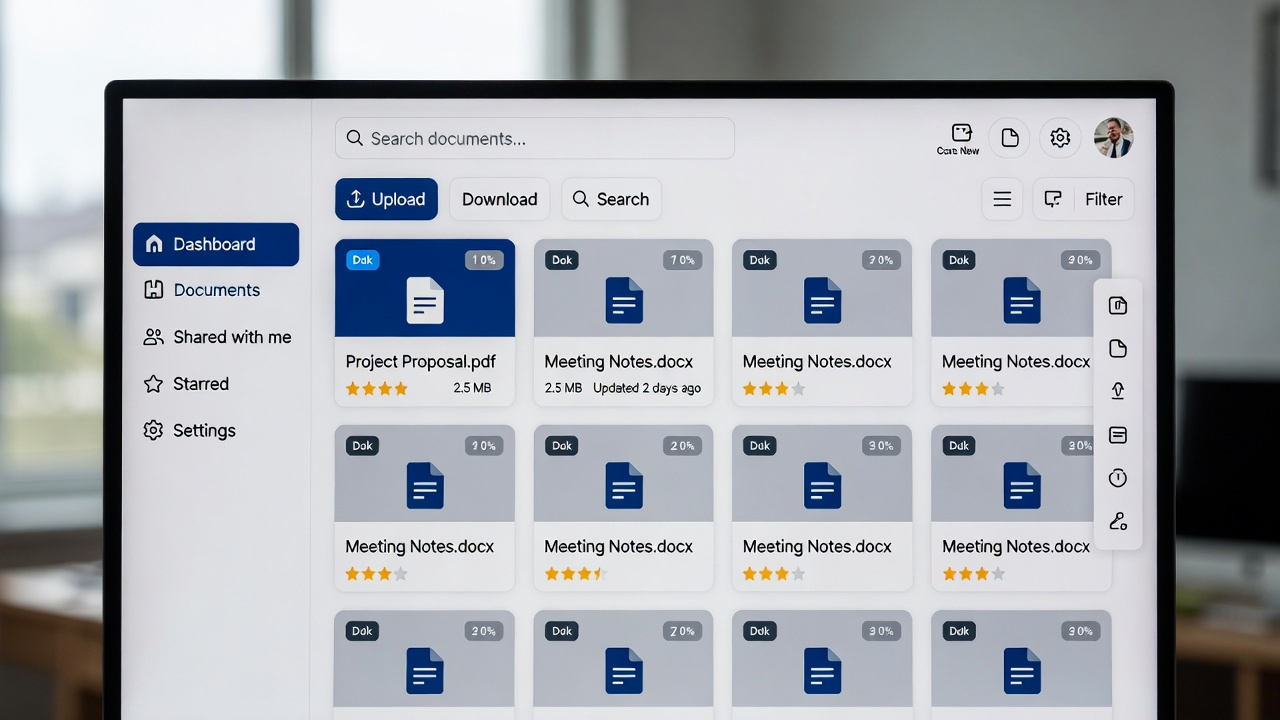
Task: Click the clock icon in floating toolbar
Action: pos(1118,478)
